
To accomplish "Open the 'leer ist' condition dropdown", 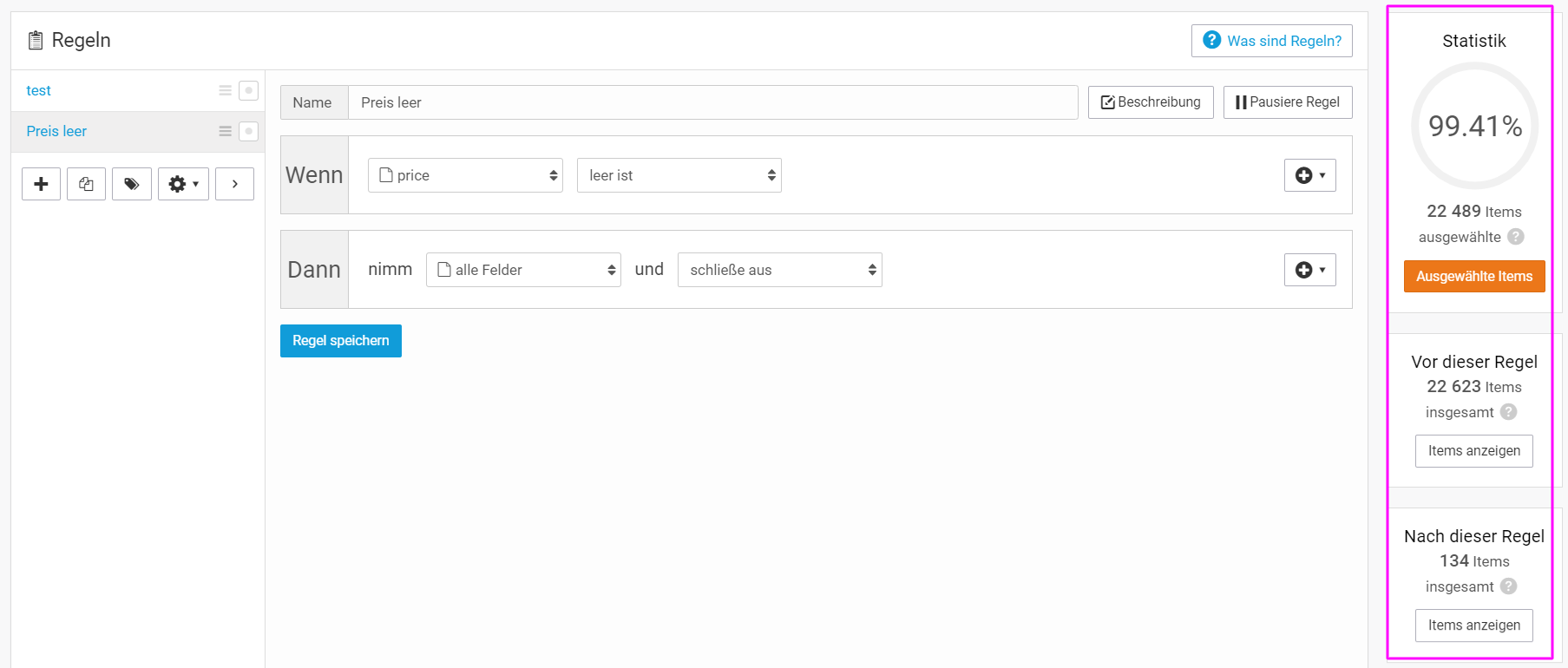I will (679, 175).
